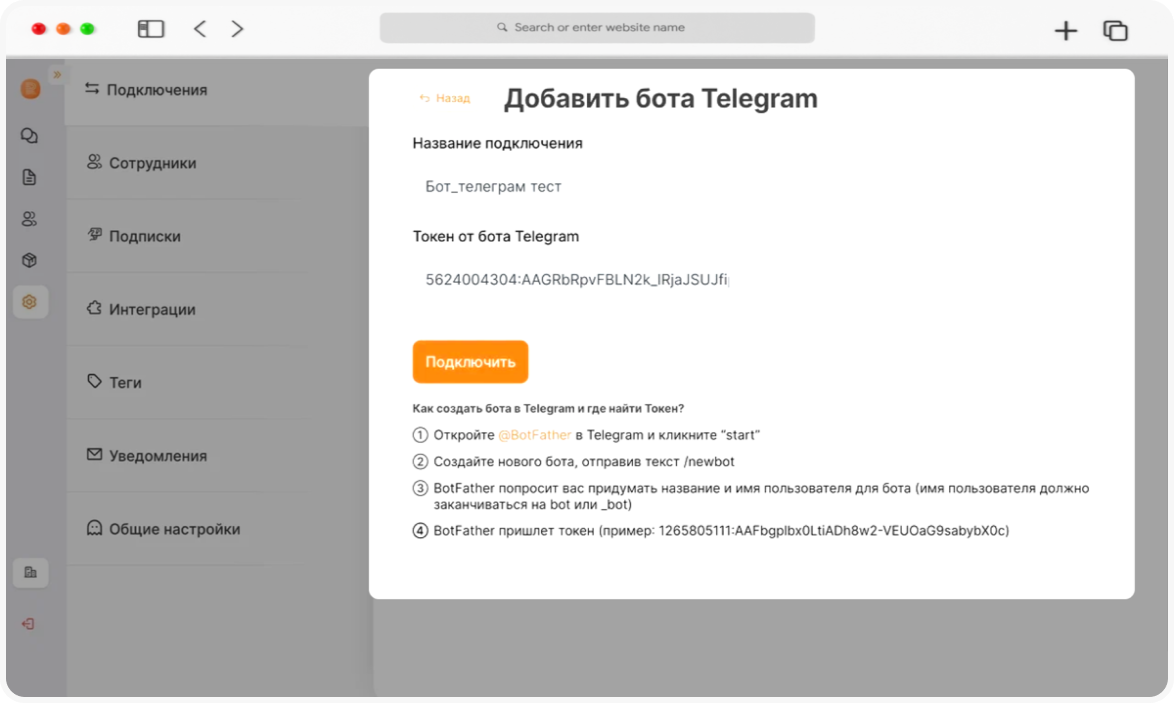
Task: Open the Уведомления menu item
Action: click(x=216, y=456)
